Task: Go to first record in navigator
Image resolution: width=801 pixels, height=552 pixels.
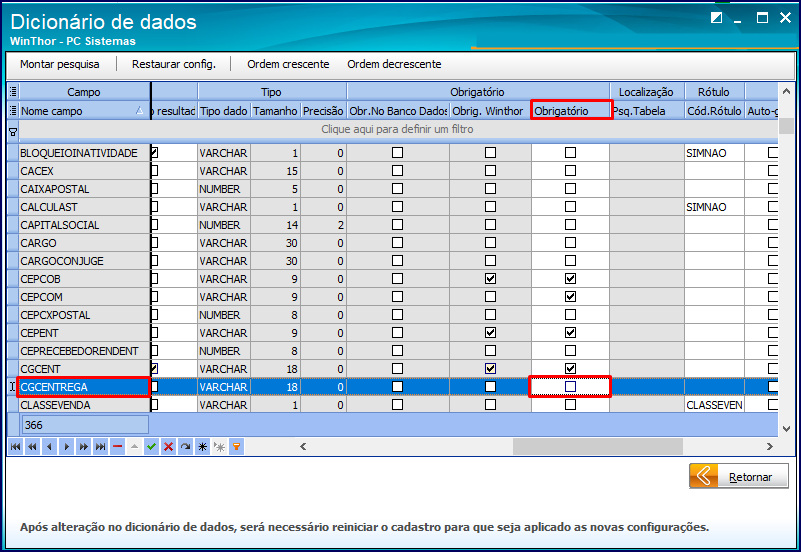Action: (15, 447)
